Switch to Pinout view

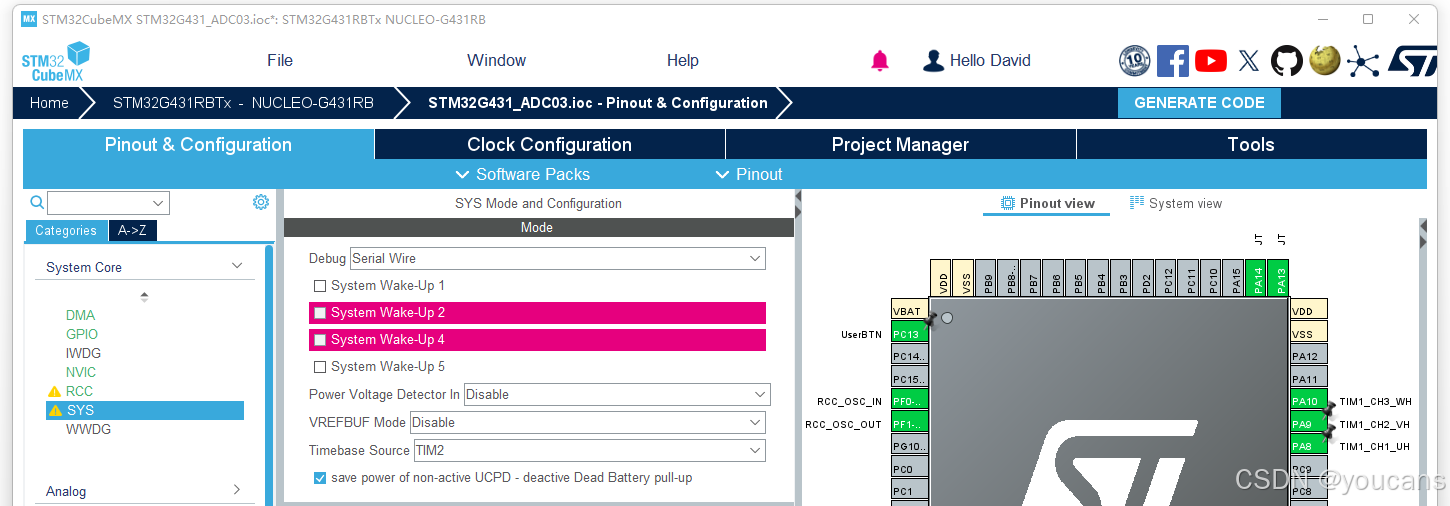pos(1049,203)
